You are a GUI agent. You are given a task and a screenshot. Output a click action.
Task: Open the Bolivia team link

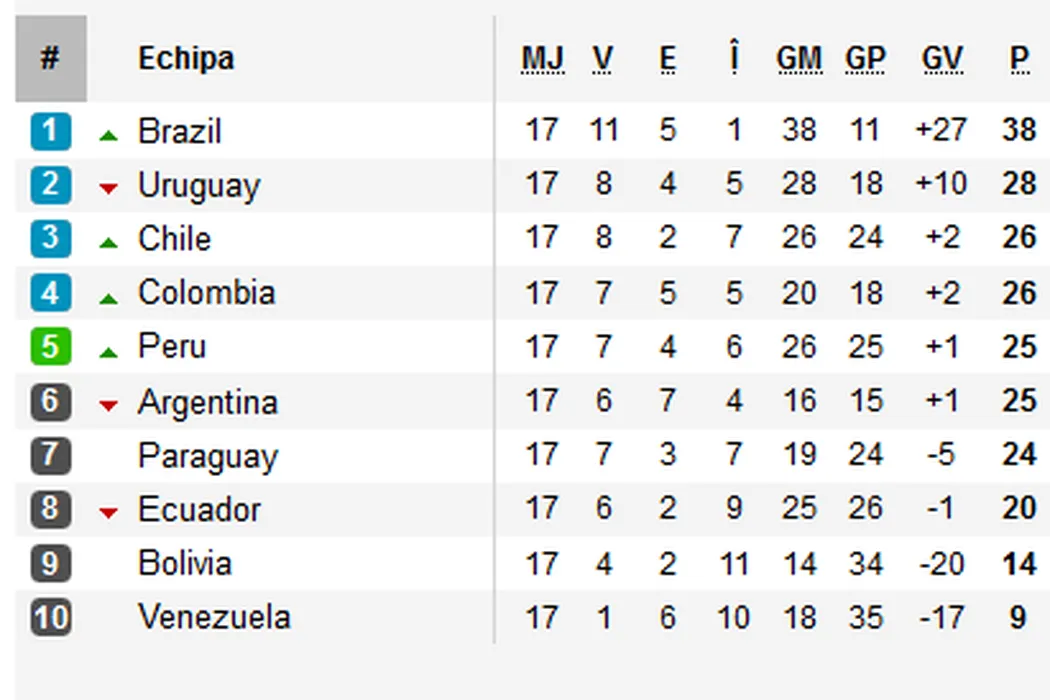tap(185, 563)
